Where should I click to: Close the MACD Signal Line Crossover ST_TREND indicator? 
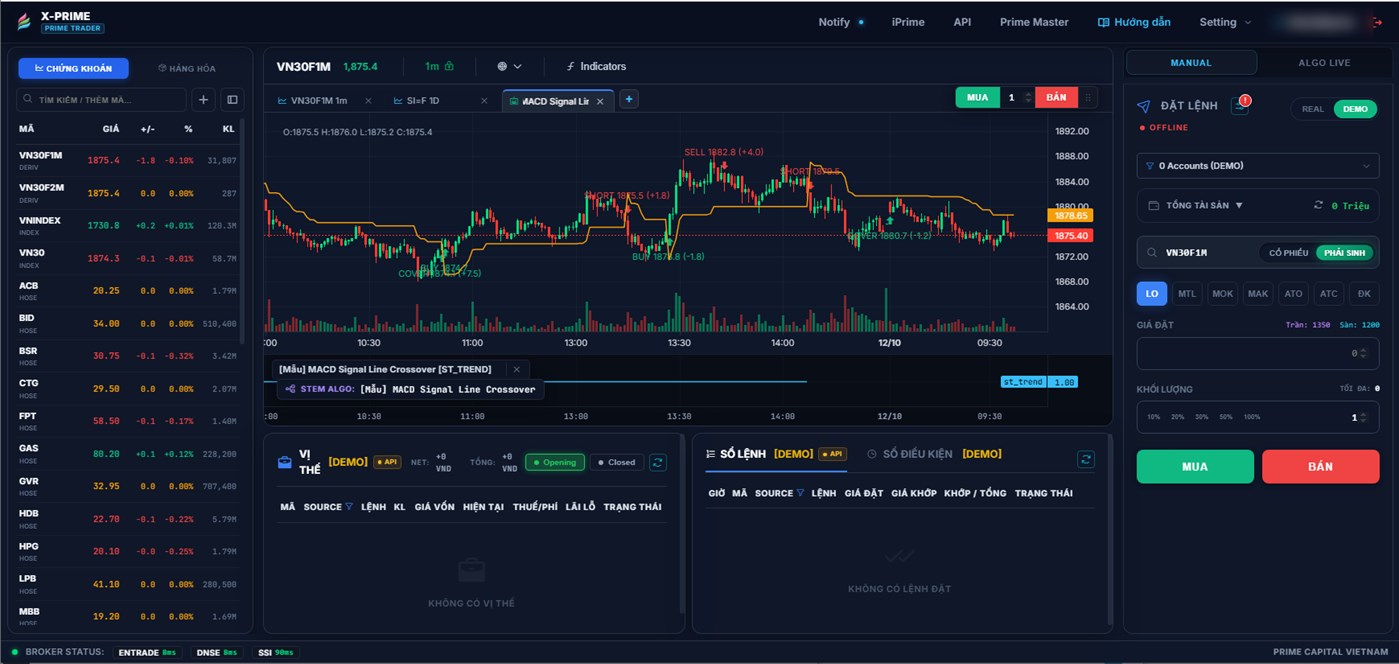pos(516,369)
